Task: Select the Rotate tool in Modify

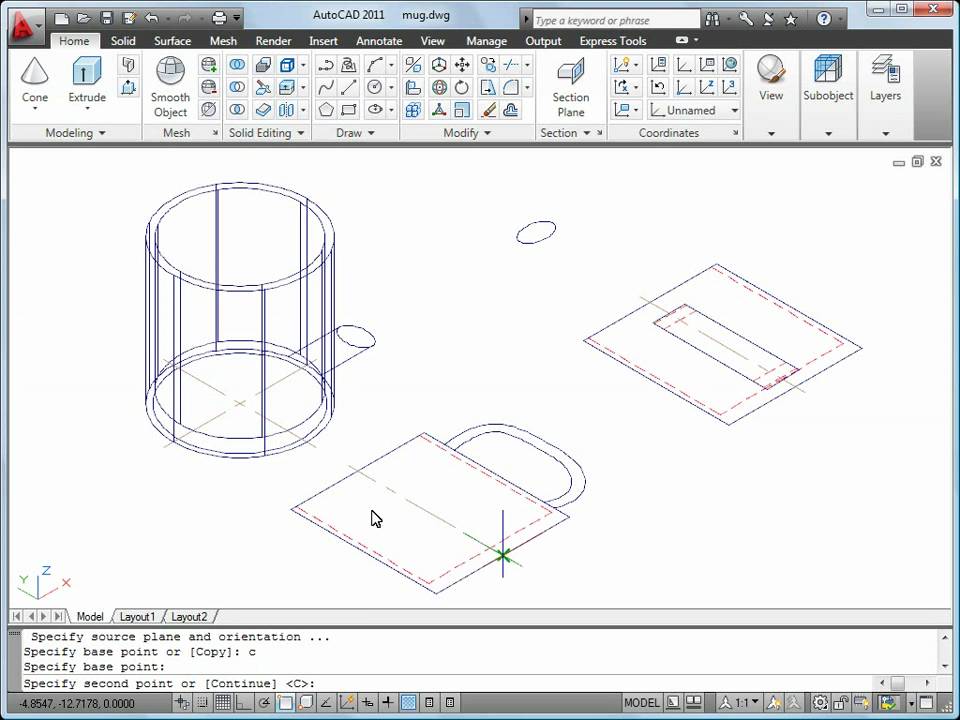Action: click(x=462, y=87)
